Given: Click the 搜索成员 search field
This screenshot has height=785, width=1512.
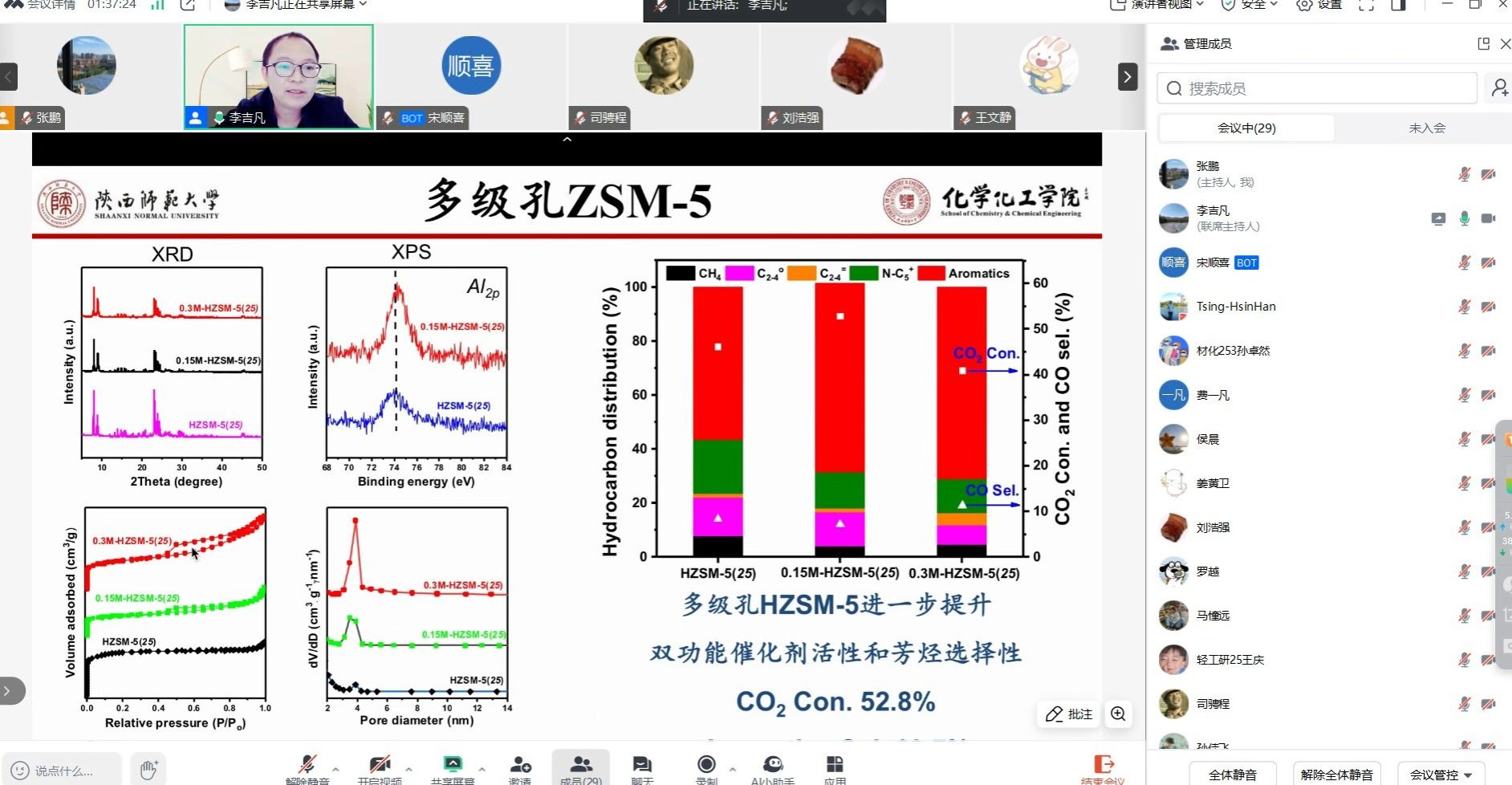Looking at the screenshot, I should [1316, 88].
